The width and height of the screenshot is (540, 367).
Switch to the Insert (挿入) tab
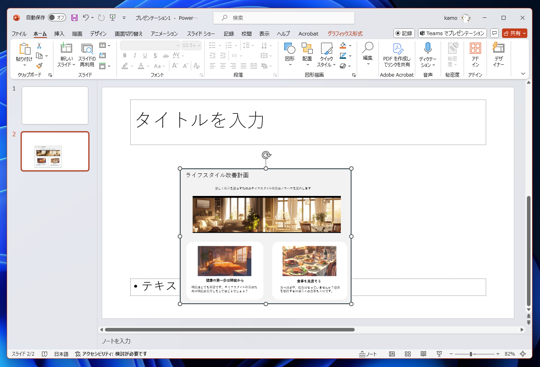coord(59,33)
